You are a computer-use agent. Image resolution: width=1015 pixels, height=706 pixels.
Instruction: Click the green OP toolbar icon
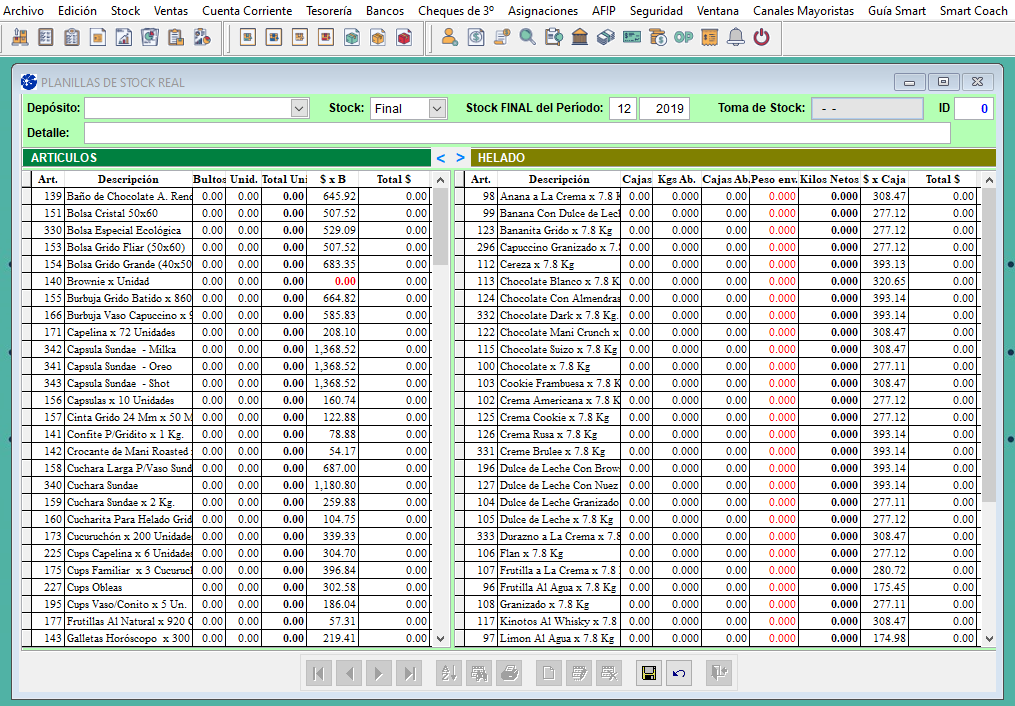(684, 38)
